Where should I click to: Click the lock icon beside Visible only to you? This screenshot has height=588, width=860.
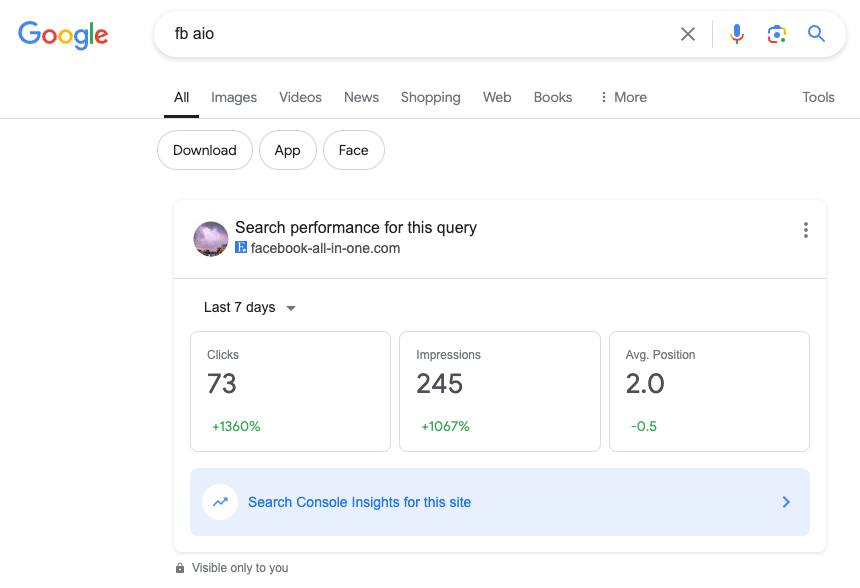pos(180,568)
